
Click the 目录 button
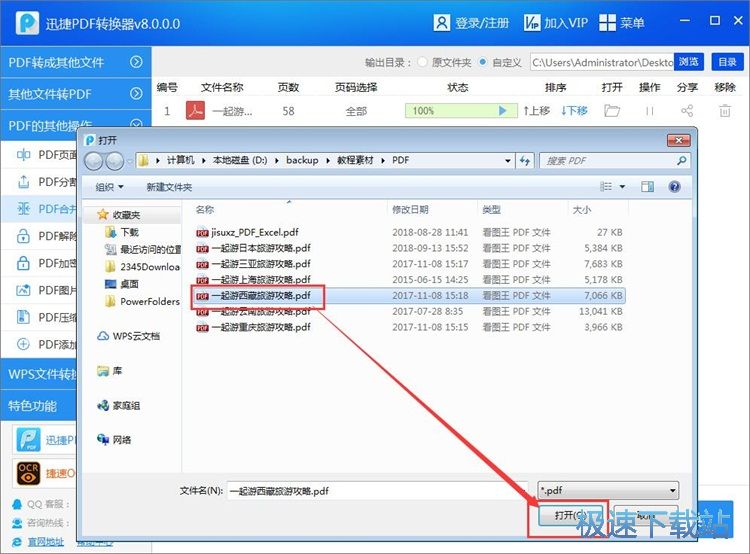728,62
